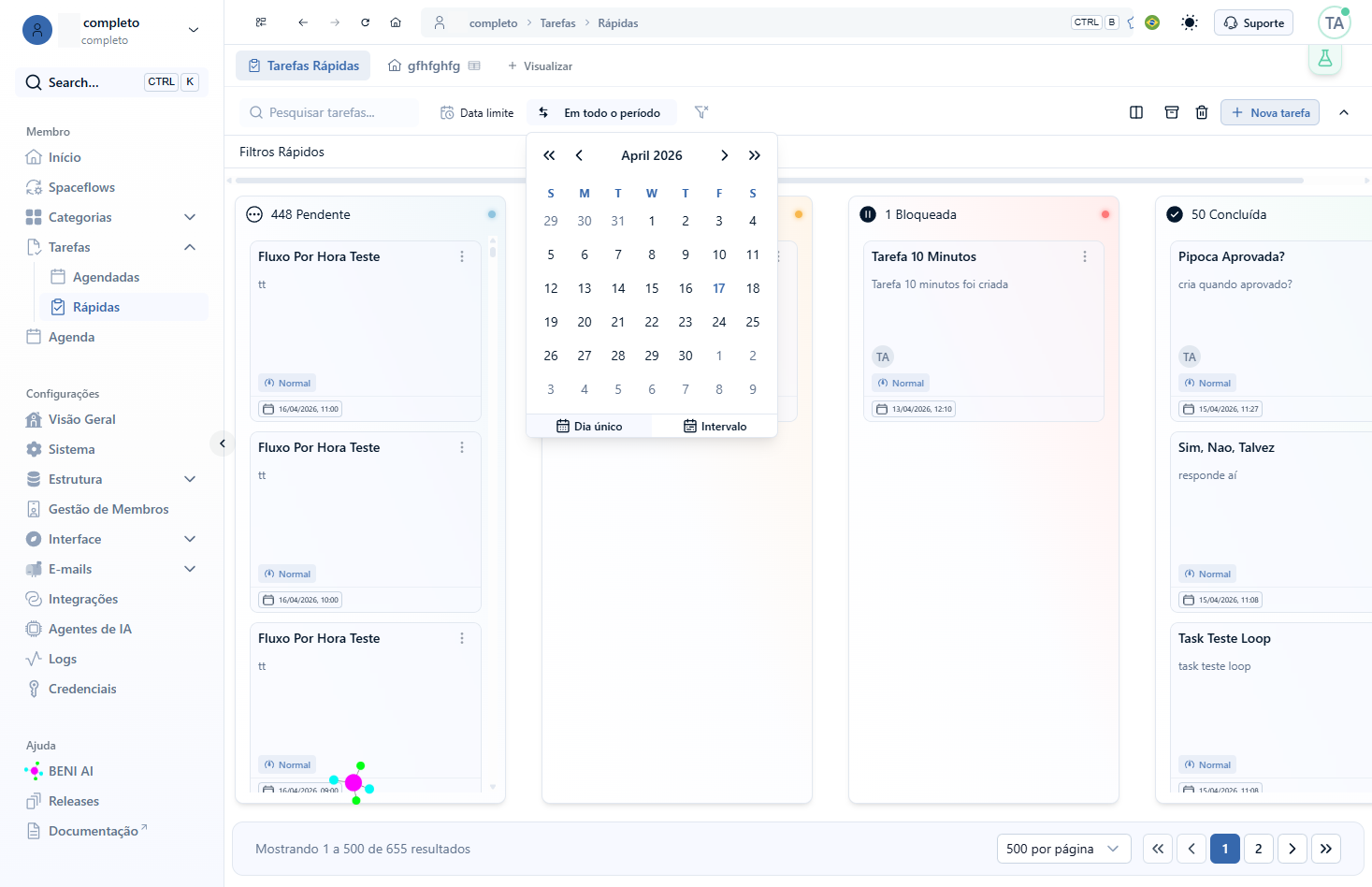The width and height of the screenshot is (1372, 887).
Task: Select April 17 in the calendar
Action: [x=719, y=288]
